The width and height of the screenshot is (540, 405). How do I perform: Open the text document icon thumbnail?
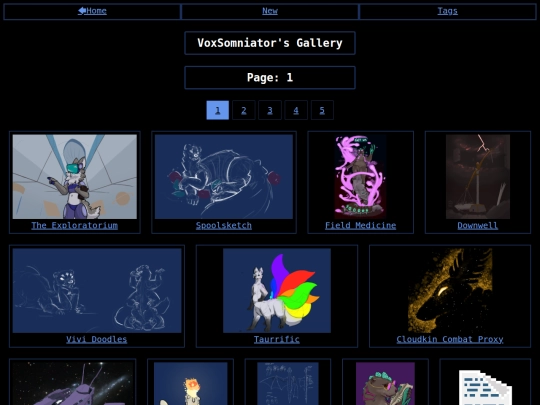coord(485,387)
